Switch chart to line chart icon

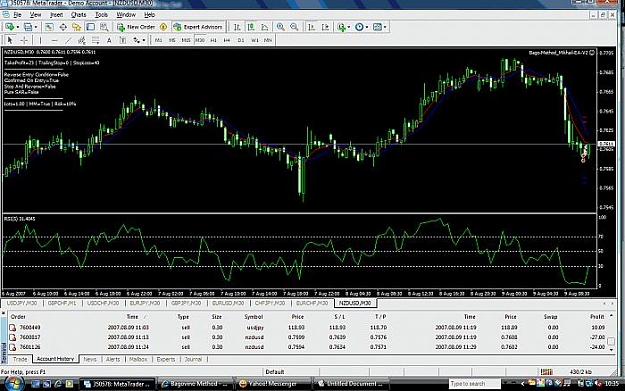pos(265,27)
